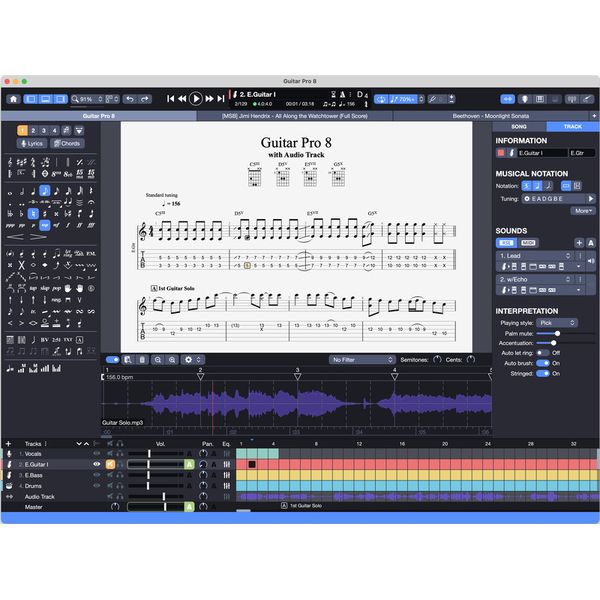
Task: Start playback with the Play button
Action: 196,99
